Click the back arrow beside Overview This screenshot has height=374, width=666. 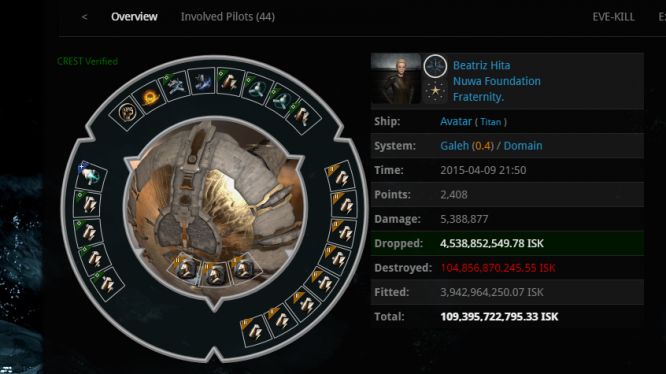click(x=85, y=17)
